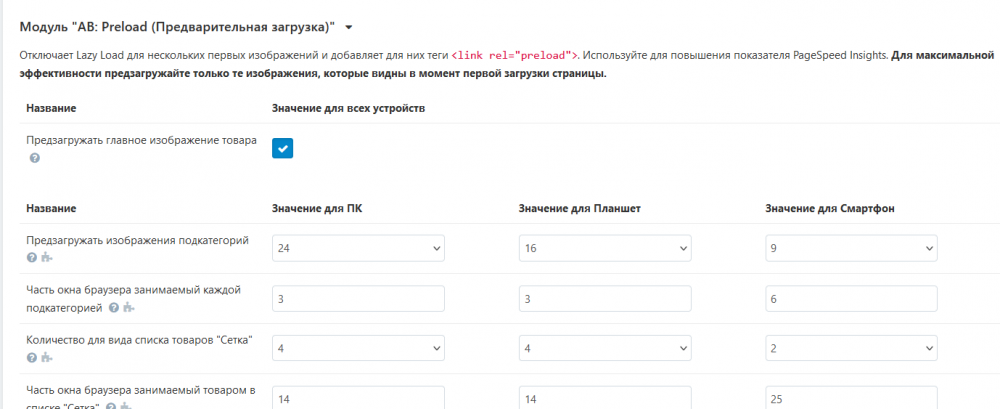Open tablet "Сетка" product count dropdown
This screenshot has width=1000, height=409.
click(605, 348)
